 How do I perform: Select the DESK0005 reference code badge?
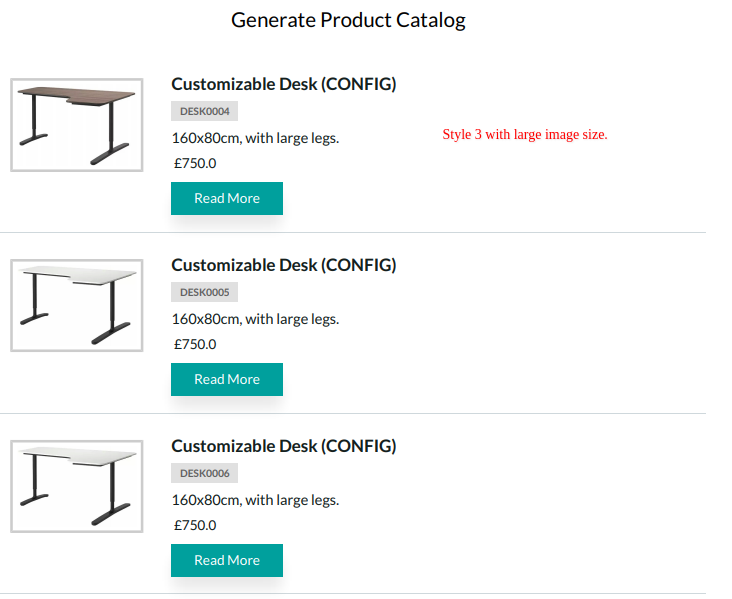(x=204, y=292)
